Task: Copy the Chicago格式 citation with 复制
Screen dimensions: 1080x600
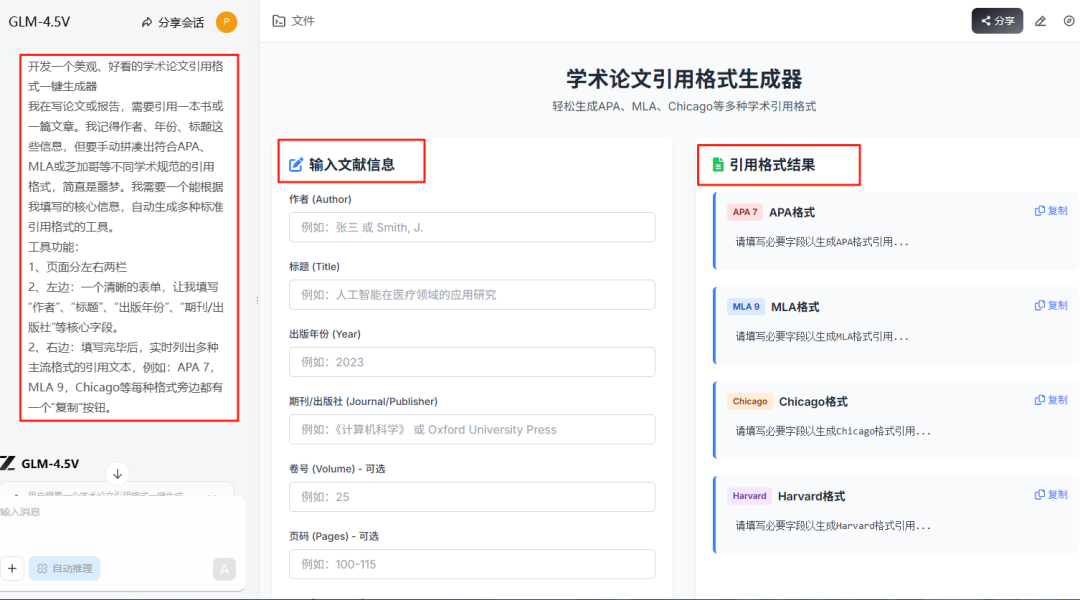Action: tap(1051, 400)
